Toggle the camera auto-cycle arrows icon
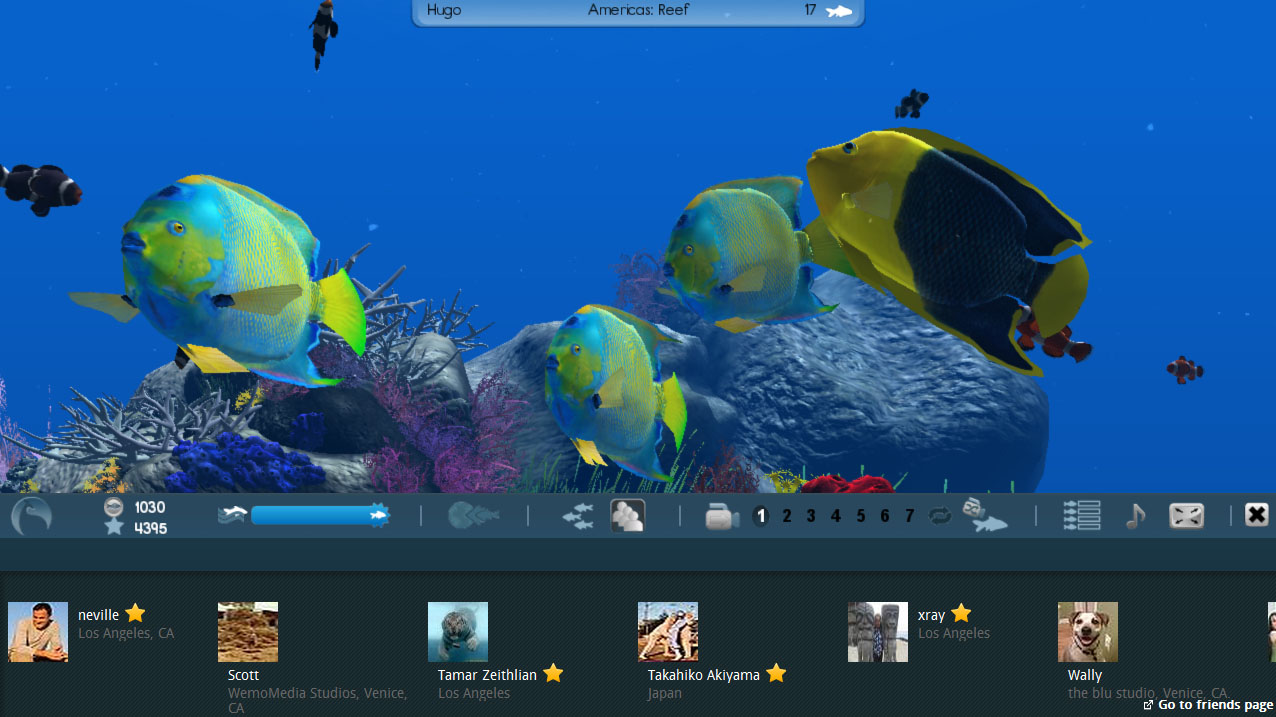Image resolution: width=1276 pixels, height=717 pixels. 940,516
